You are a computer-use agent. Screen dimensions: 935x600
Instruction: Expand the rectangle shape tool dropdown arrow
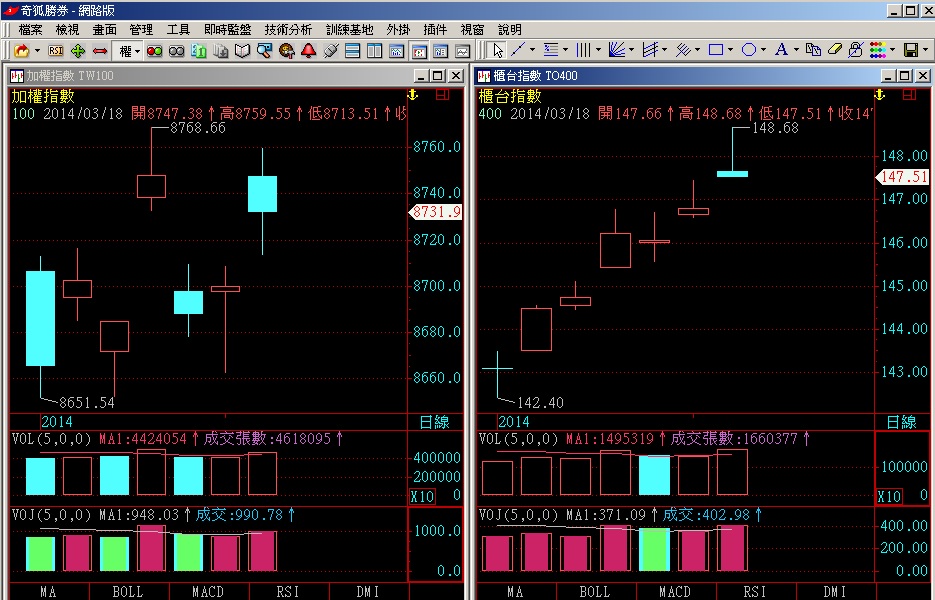(x=732, y=50)
